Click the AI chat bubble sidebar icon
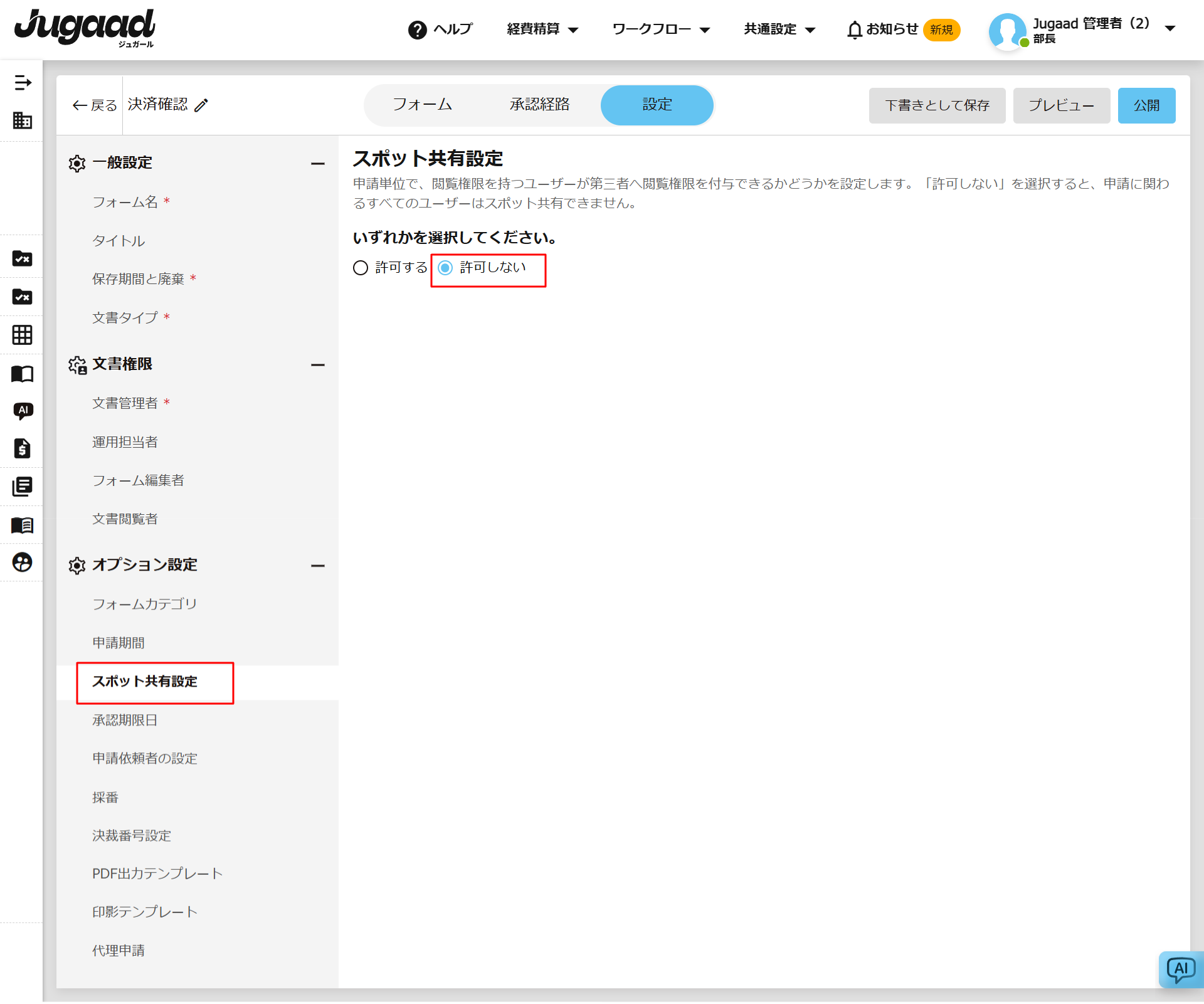This screenshot has width=1204, height=1004. [x=23, y=411]
